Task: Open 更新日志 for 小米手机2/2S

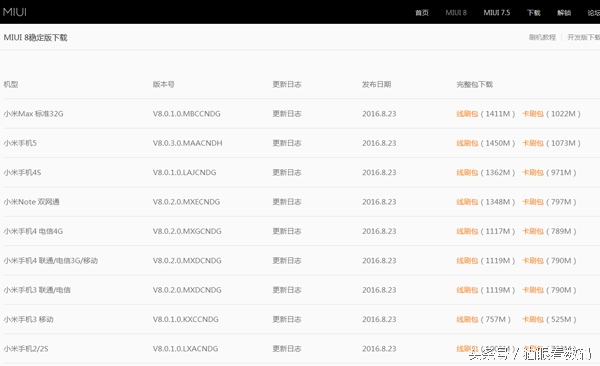Action: click(287, 349)
